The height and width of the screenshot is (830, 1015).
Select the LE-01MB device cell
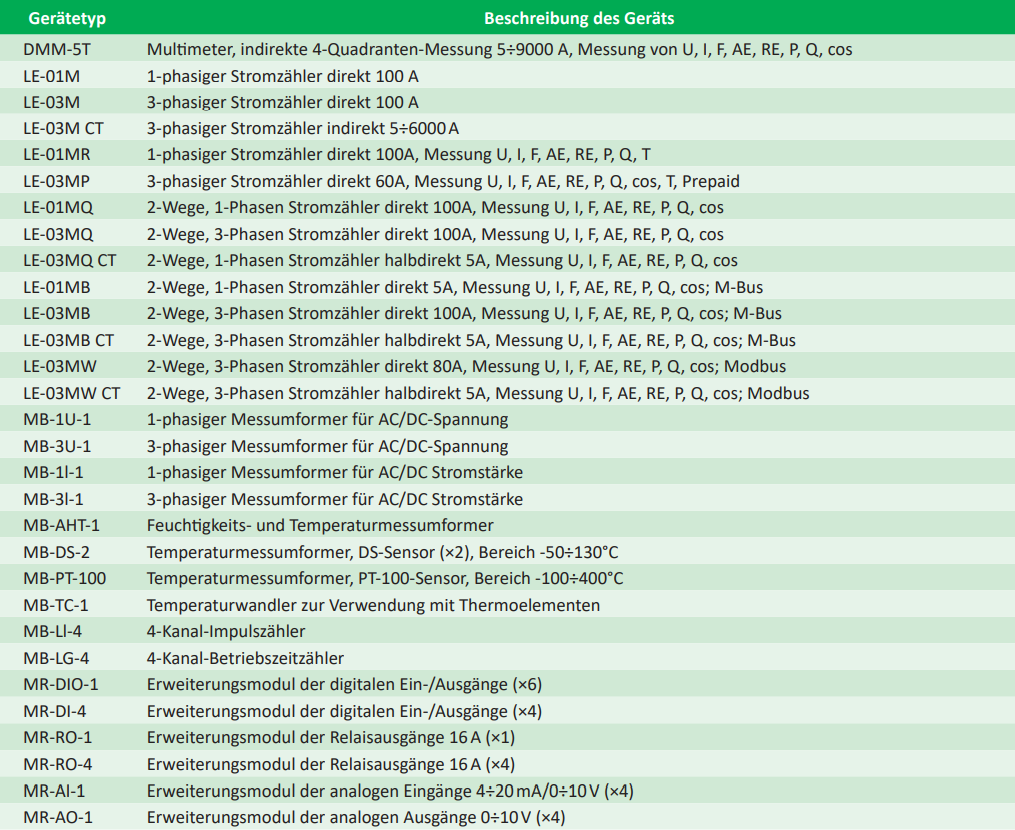[57, 287]
